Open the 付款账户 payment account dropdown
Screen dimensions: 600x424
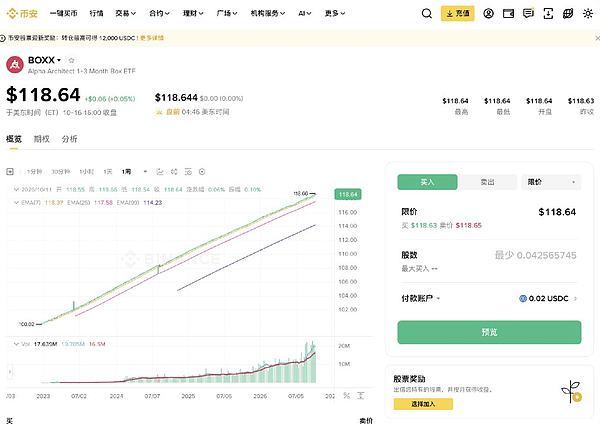[421, 298]
